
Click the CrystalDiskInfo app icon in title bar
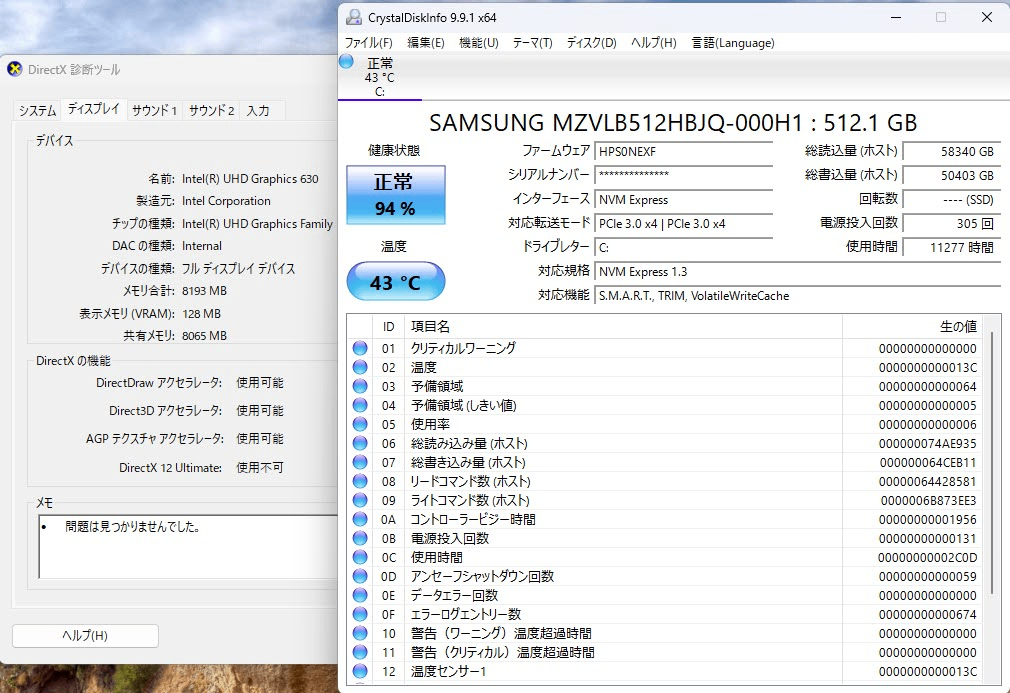click(x=354, y=17)
